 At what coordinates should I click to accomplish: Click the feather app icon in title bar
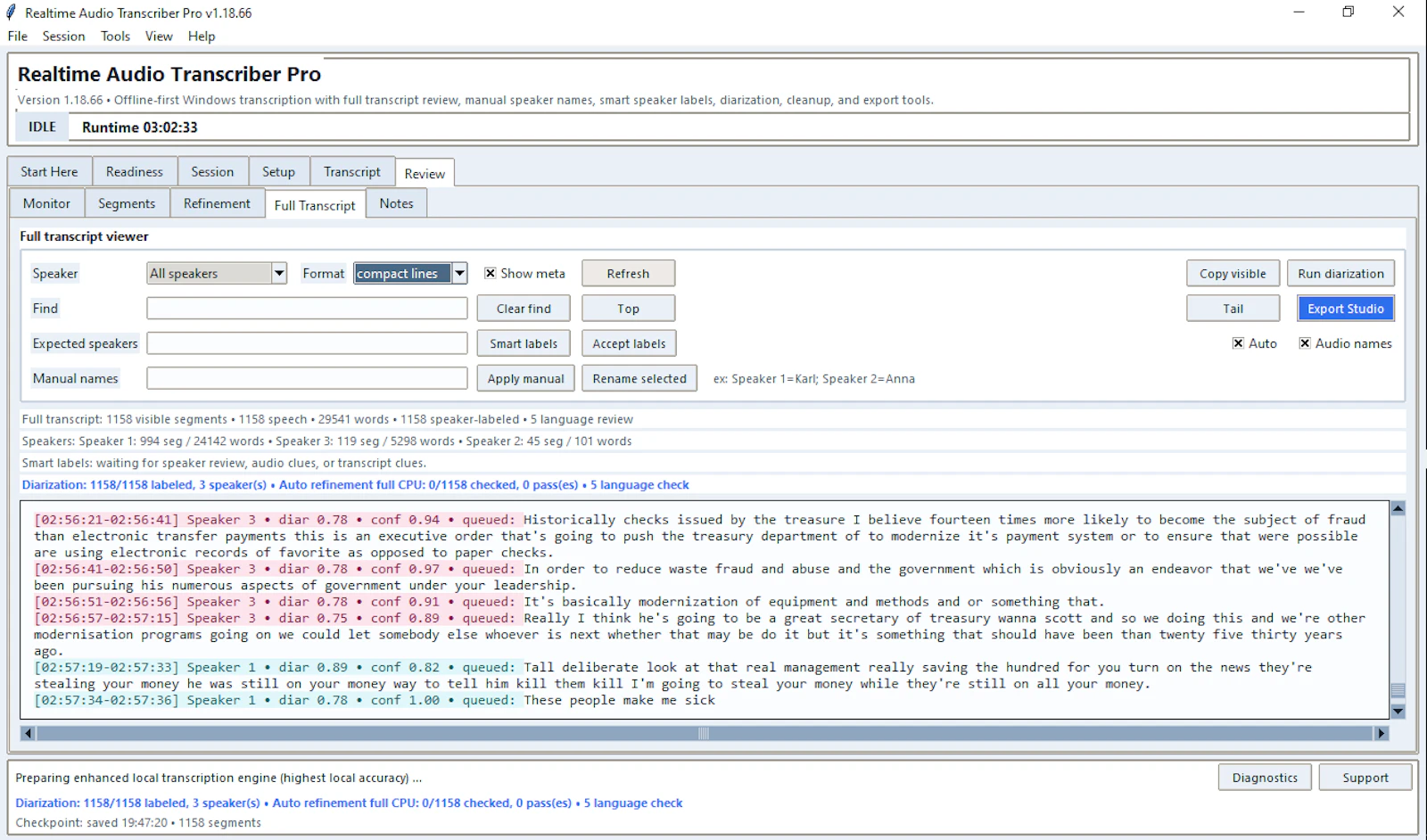pos(11,12)
